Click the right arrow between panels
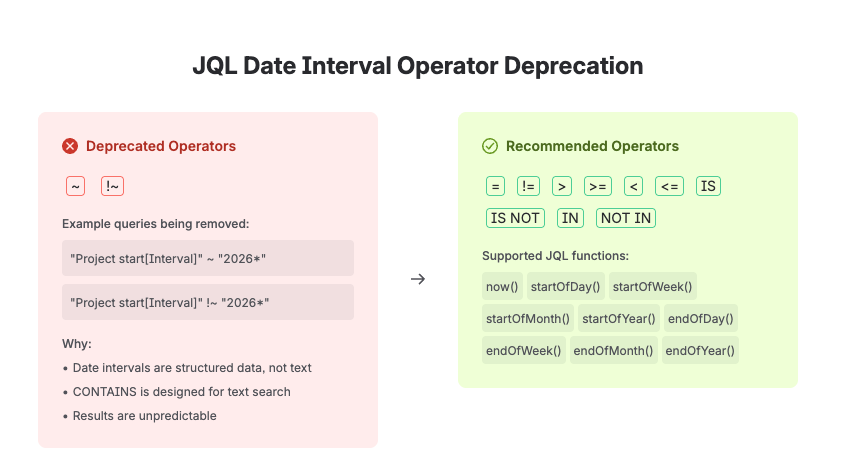The height and width of the screenshot is (469, 843). coord(418,279)
